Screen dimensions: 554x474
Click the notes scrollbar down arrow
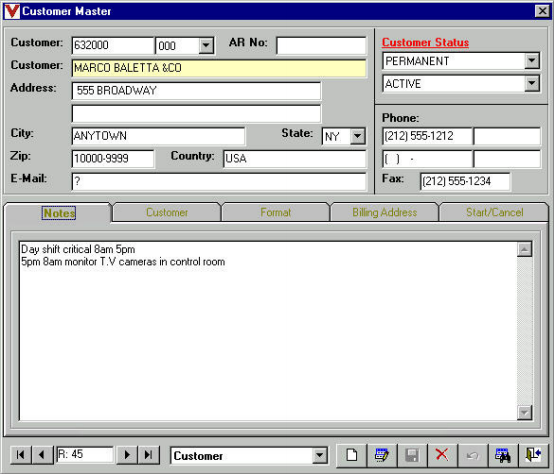tap(524, 412)
